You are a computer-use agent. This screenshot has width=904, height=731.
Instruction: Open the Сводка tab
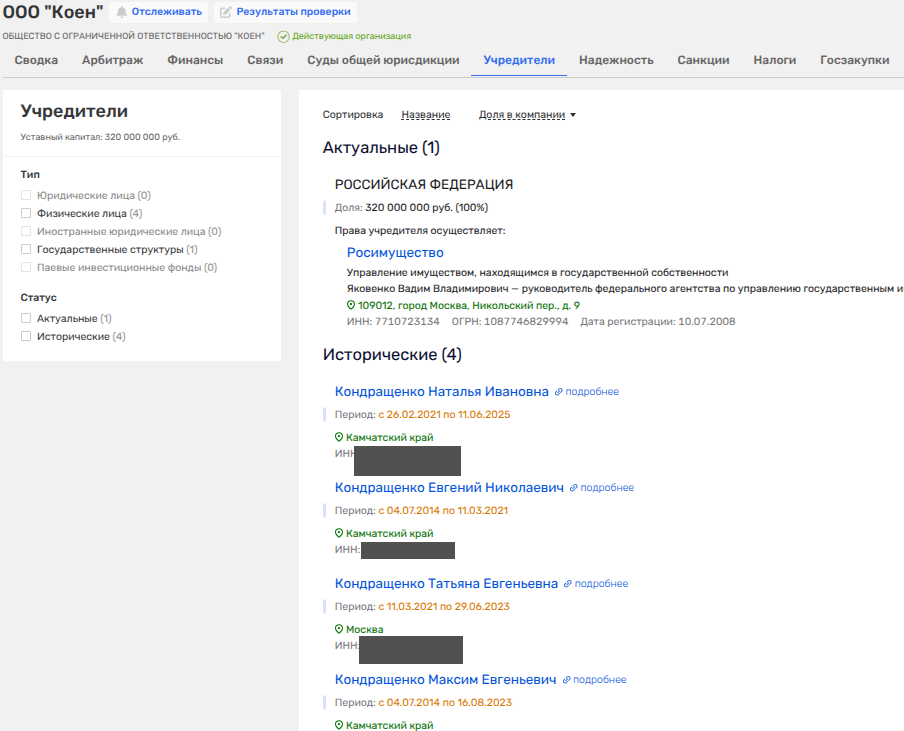tap(36, 60)
